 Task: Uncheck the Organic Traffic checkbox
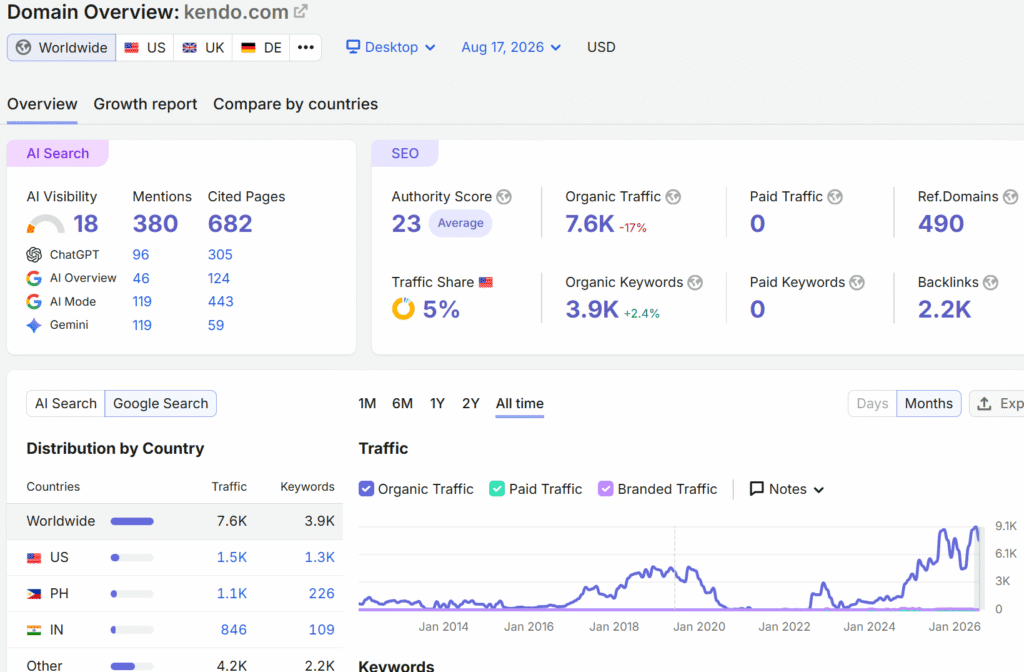tap(366, 488)
